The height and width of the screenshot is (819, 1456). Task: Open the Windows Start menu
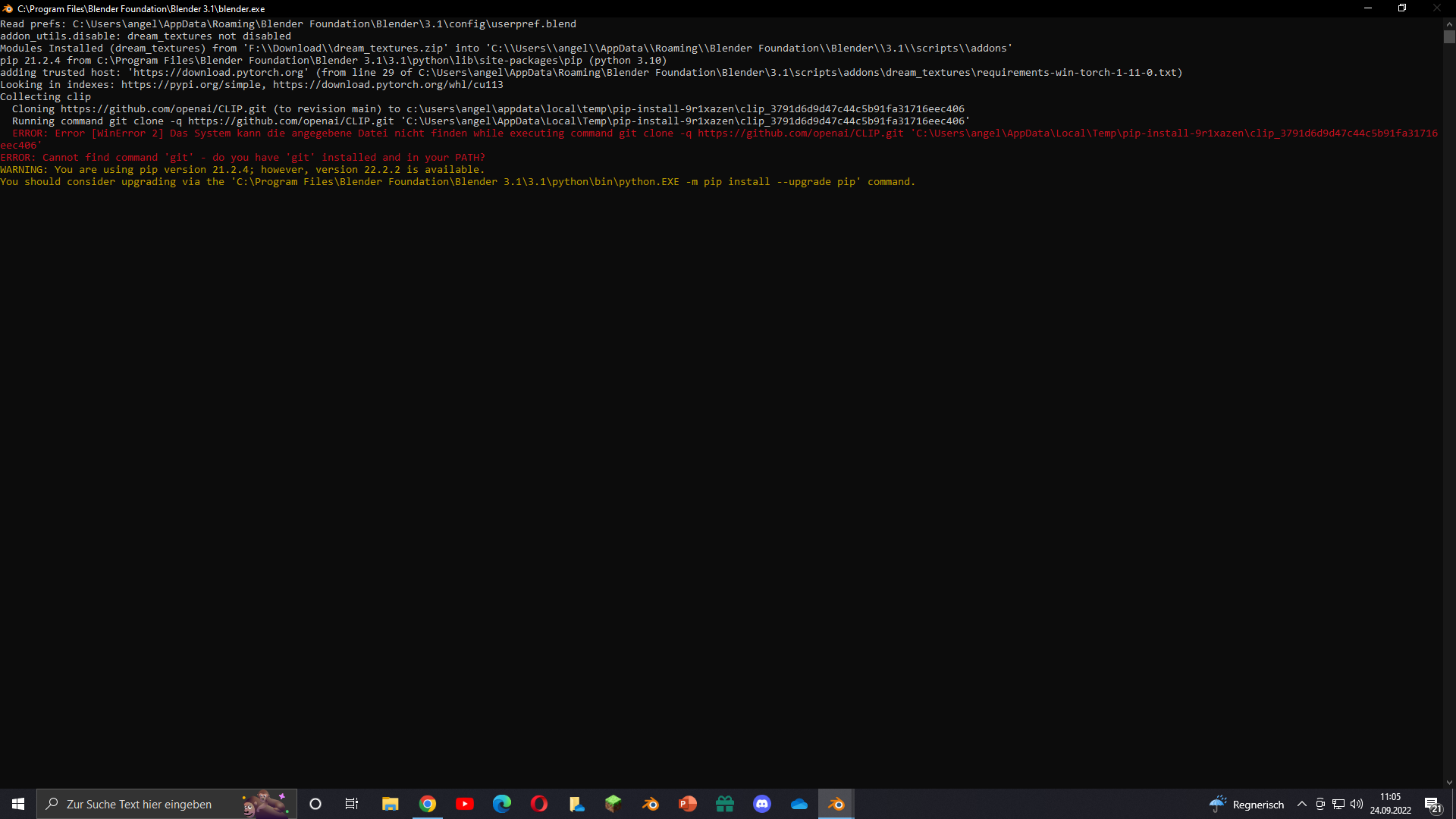[x=18, y=804]
